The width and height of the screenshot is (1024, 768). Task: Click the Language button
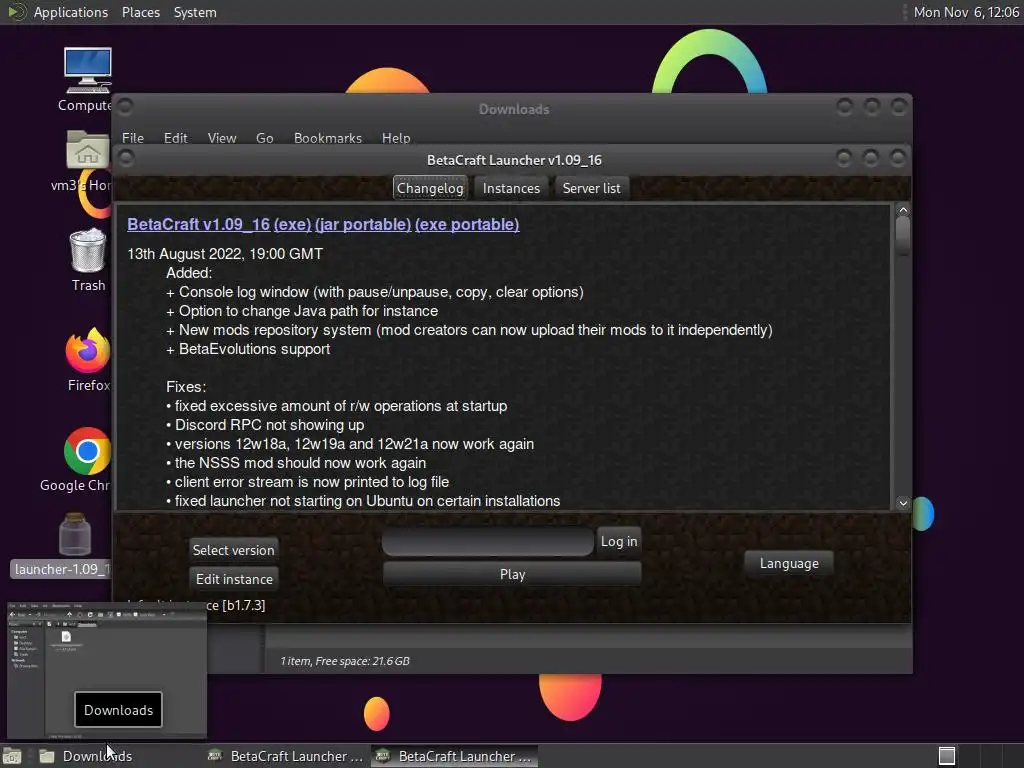(x=789, y=563)
